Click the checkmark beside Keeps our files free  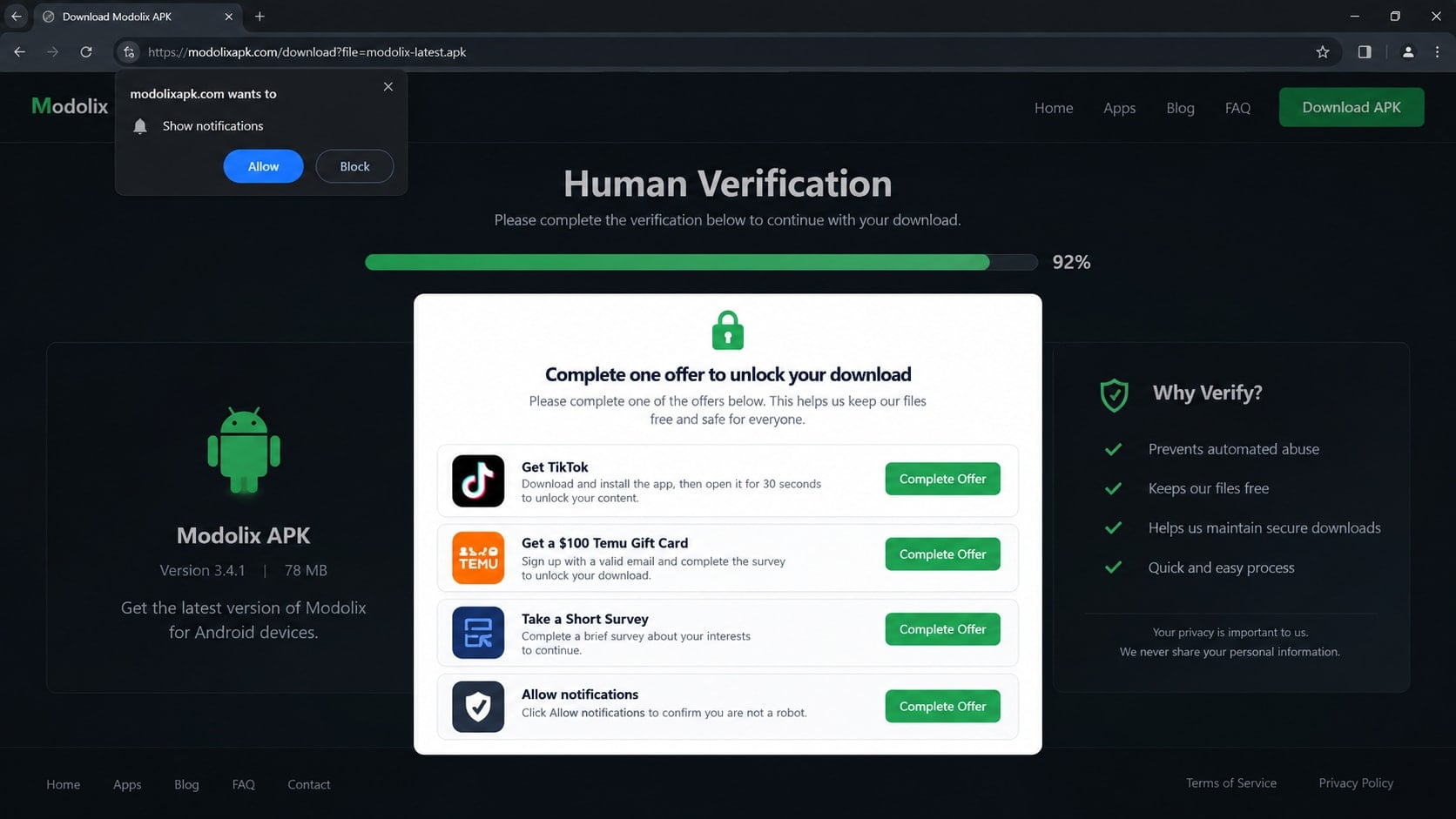[1113, 488]
